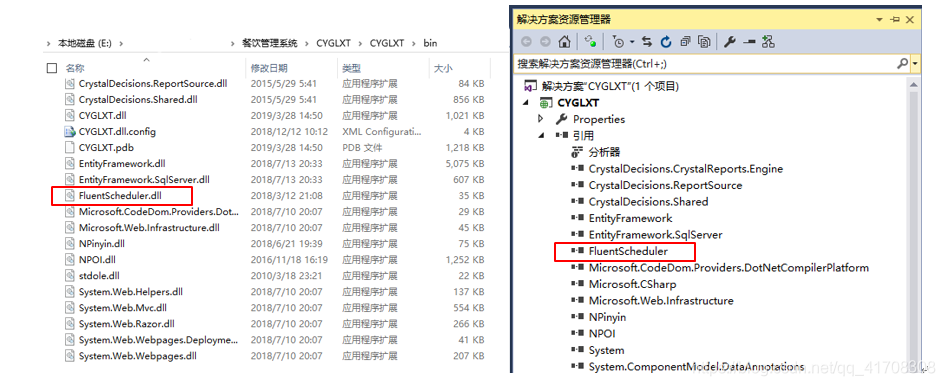Sort files by the 类型 column header
This screenshot has width=945, height=386.
[x=351, y=68]
